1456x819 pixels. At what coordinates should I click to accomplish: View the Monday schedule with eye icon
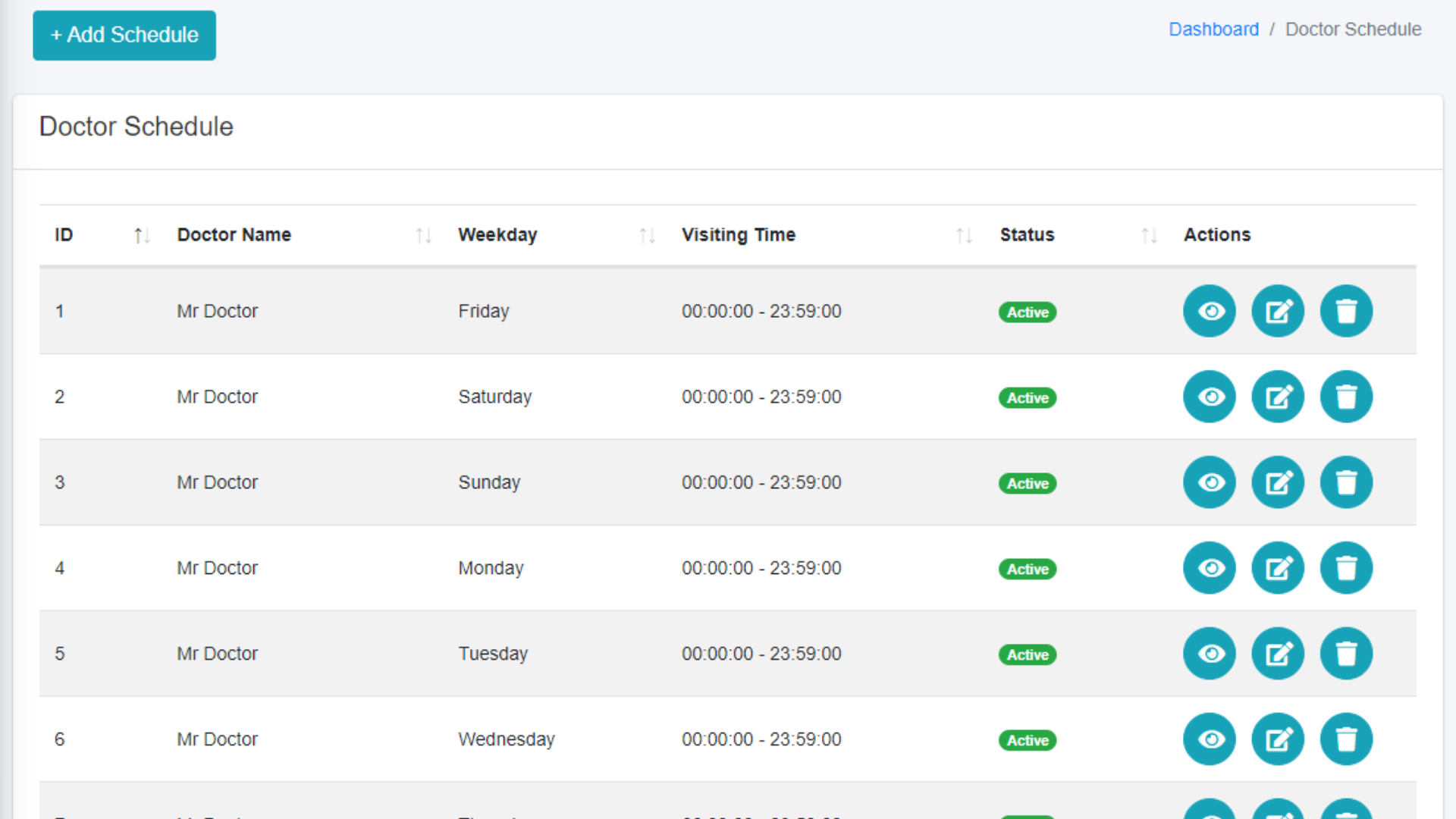coord(1210,568)
